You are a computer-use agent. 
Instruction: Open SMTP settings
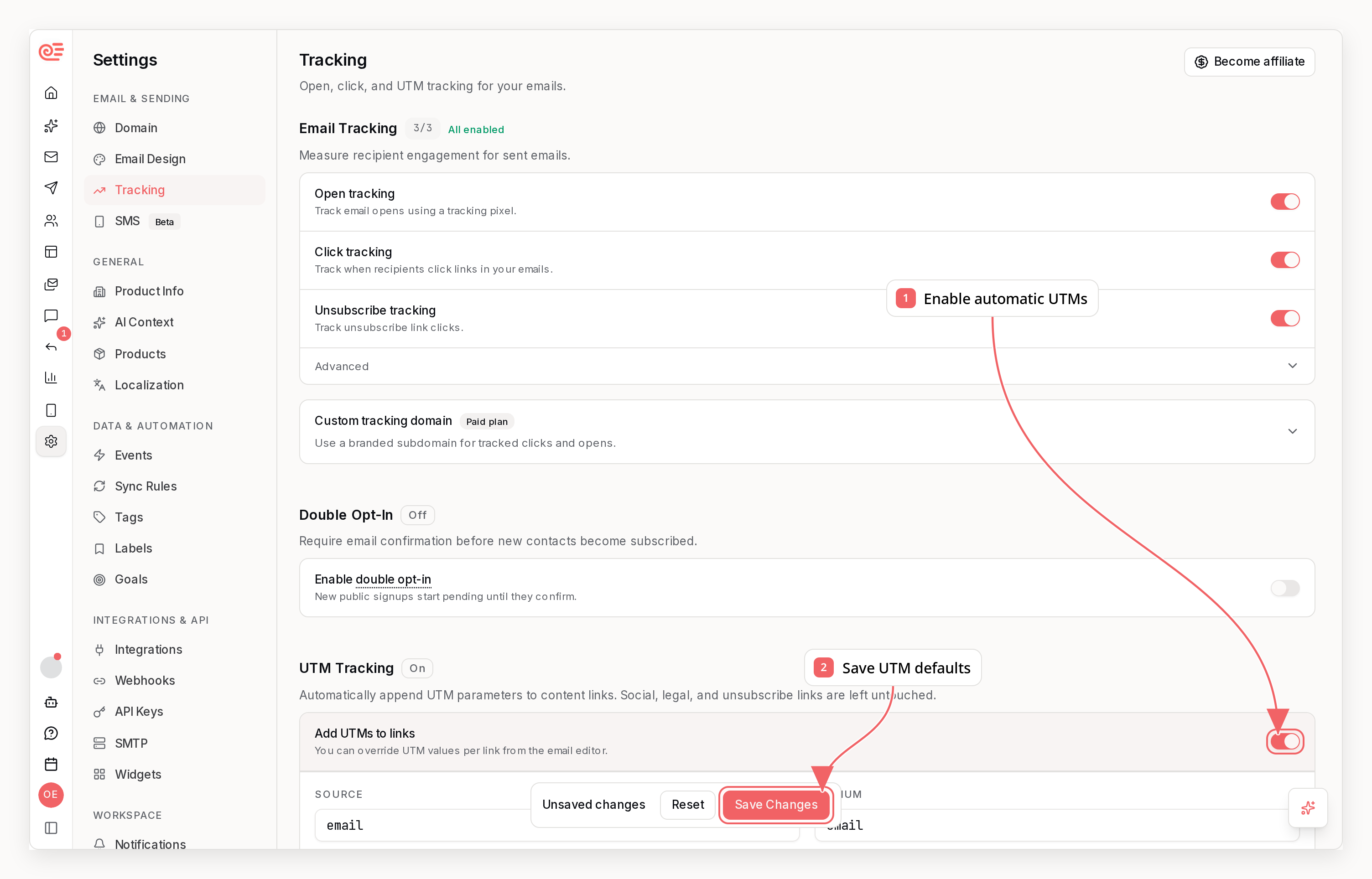point(175,743)
